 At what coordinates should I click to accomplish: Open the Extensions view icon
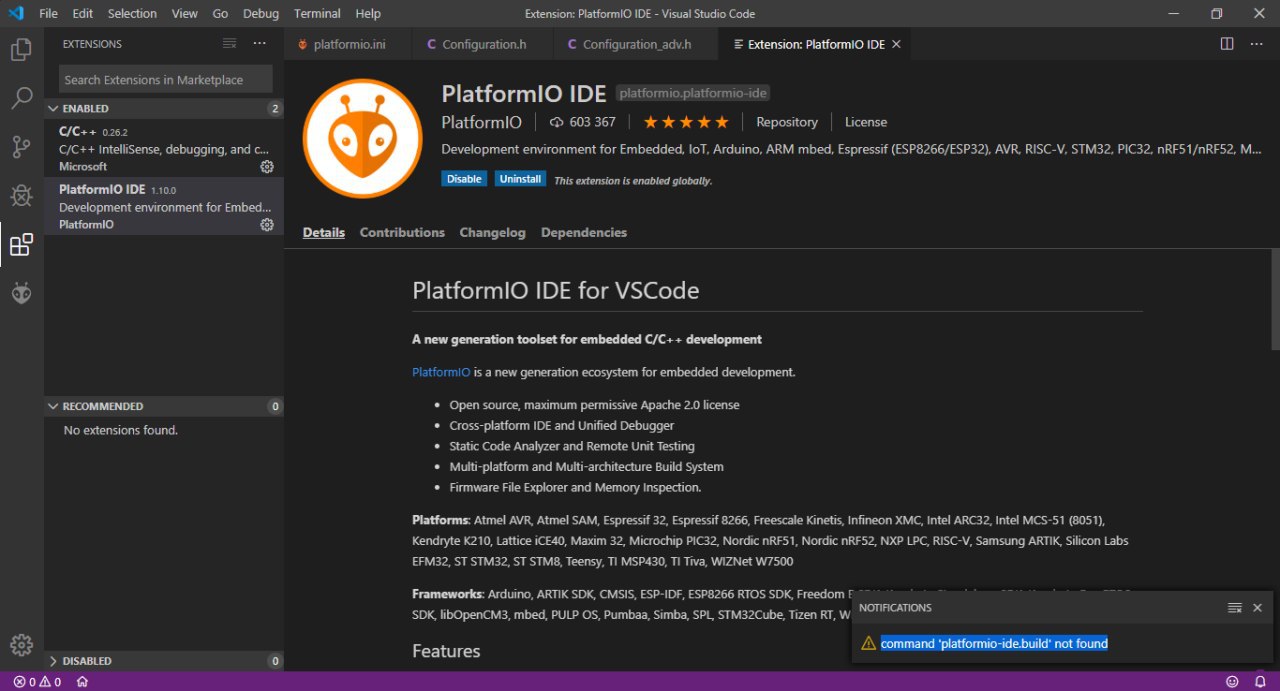click(x=21, y=245)
